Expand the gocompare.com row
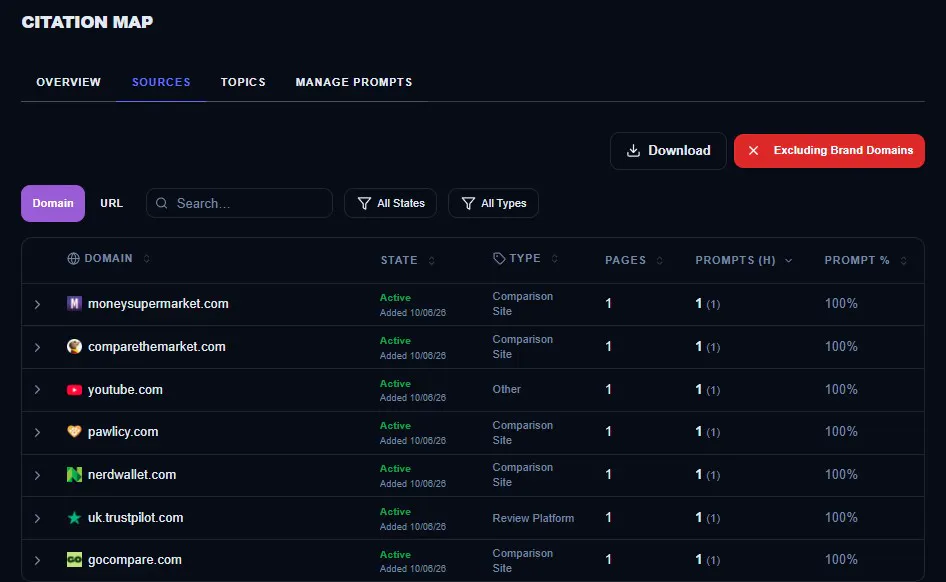Image resolution: width=946 pixels, height=582 pixels. pos(37,560)
